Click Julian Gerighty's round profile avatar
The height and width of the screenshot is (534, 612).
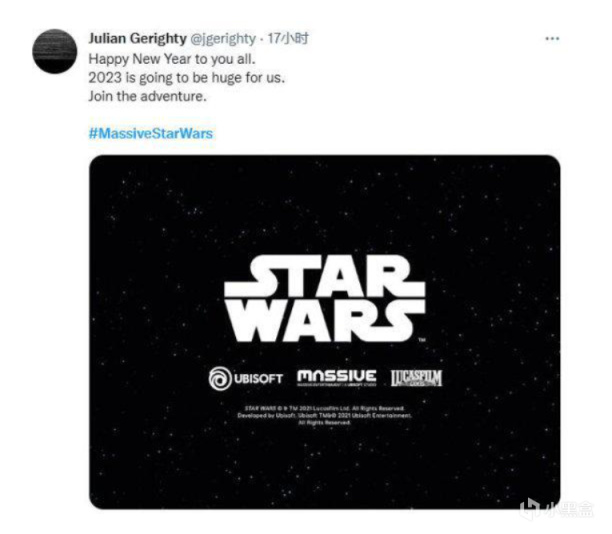point(55,51)
